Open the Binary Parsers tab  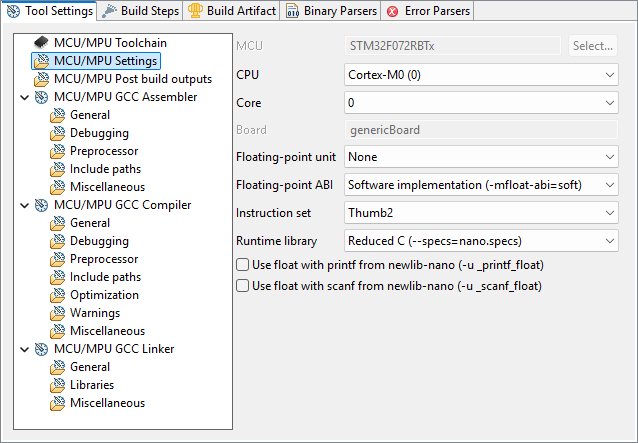[x=331, y=11]
